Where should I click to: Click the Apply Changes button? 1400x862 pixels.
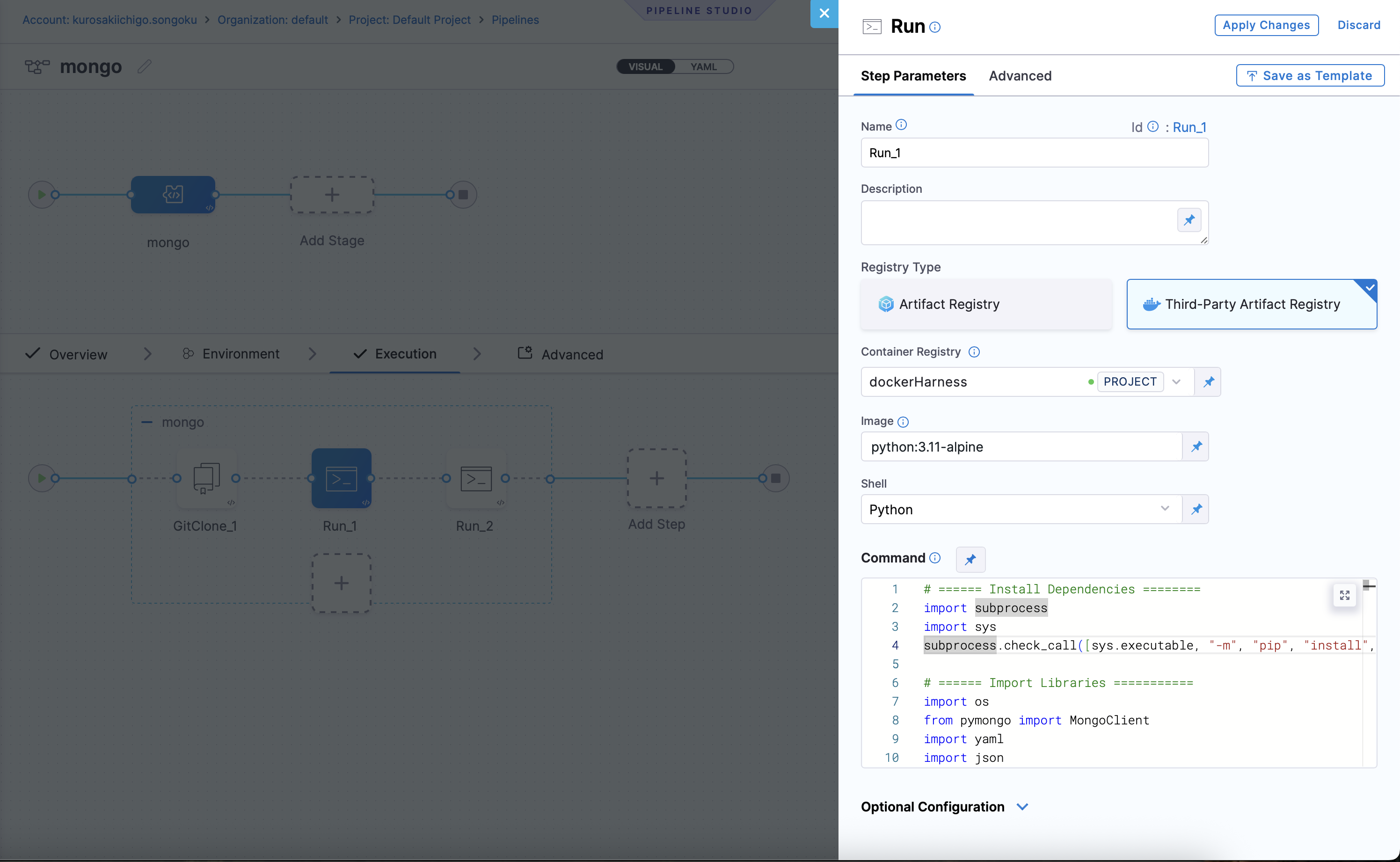coord(1266,24)
